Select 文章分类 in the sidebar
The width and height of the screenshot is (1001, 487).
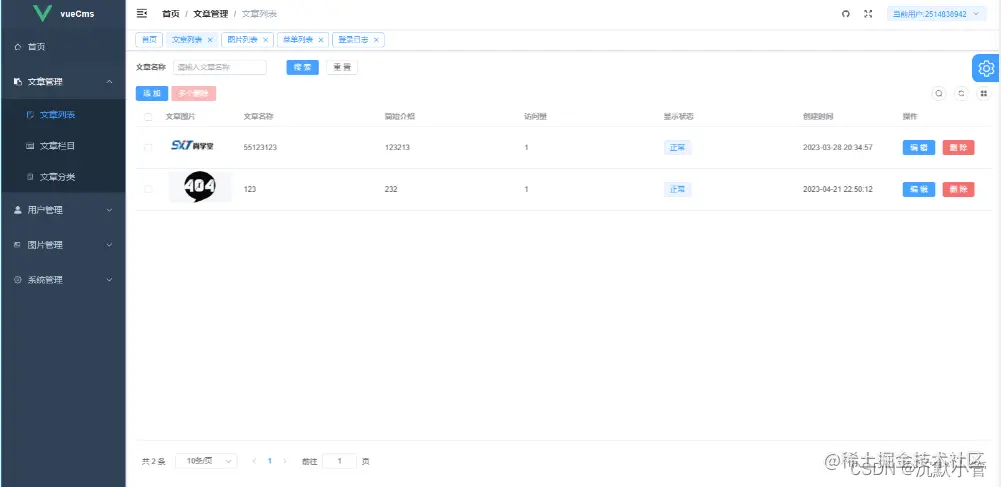click(x=63, y=177)
